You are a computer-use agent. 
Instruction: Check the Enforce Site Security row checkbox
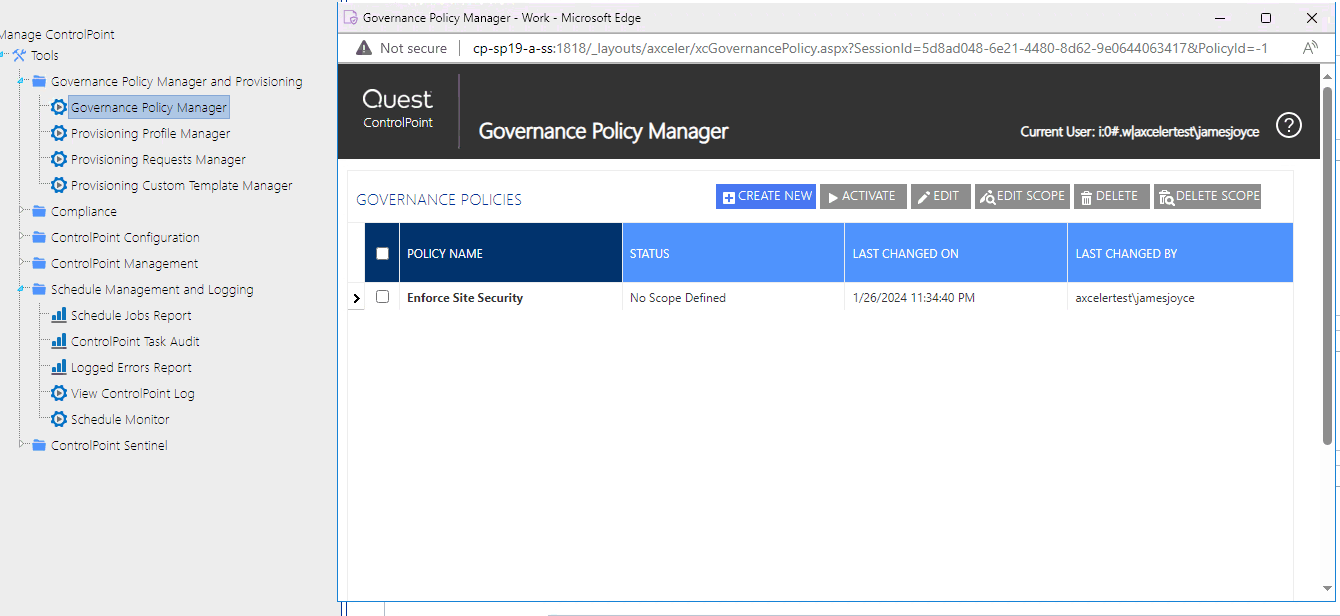[x=382, y=297]
